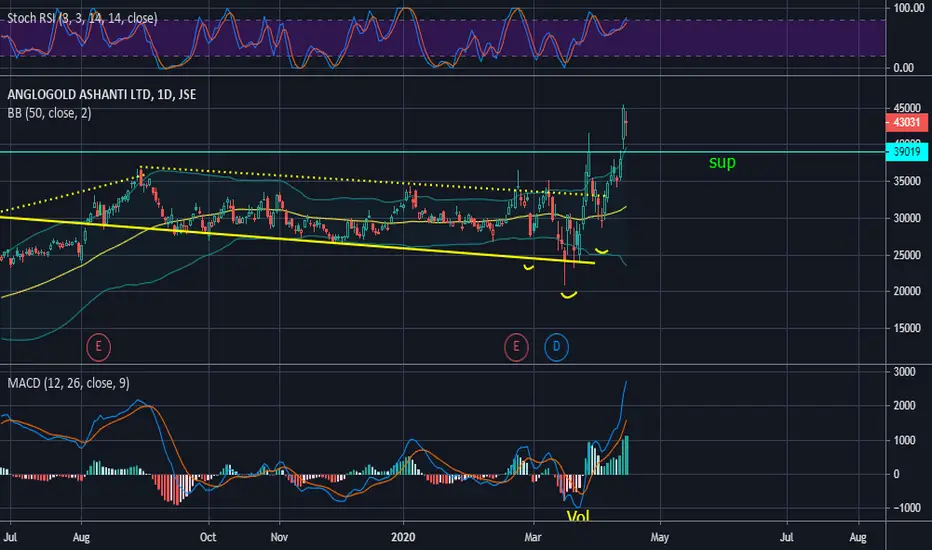
Task: Select the Stoch RSI indicator label
Action: pos(82,18)
